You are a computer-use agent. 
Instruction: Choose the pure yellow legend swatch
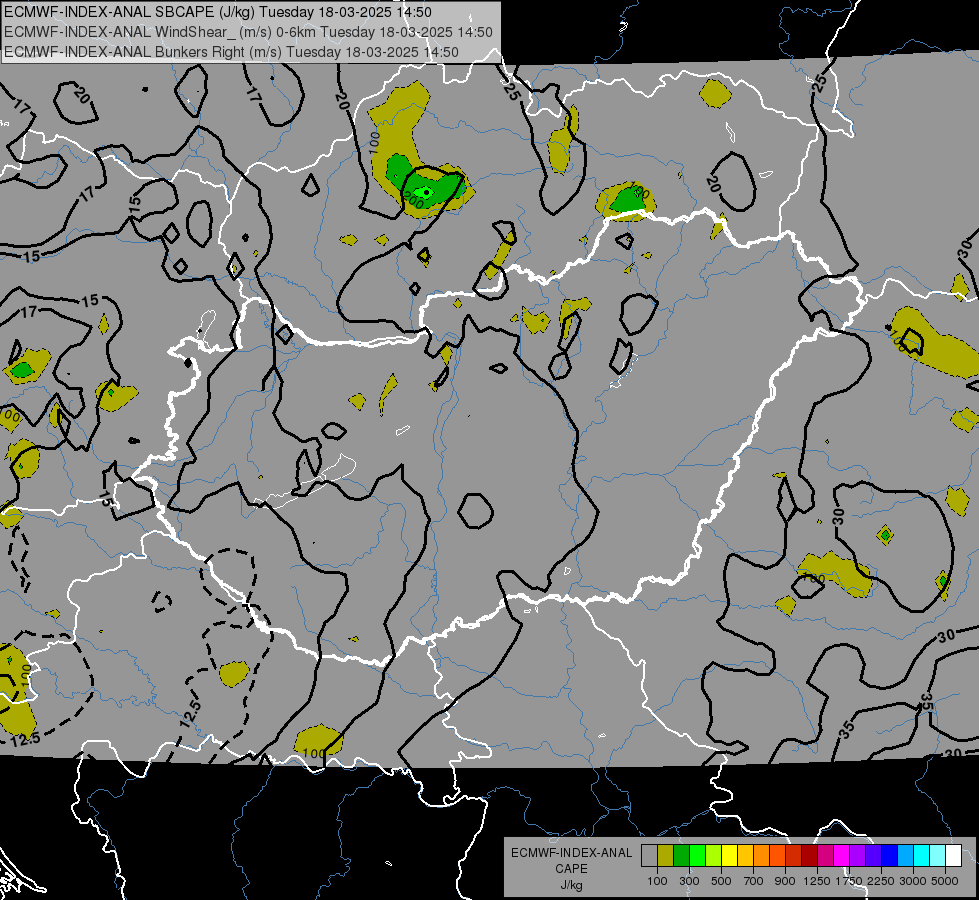pos(729,856)
